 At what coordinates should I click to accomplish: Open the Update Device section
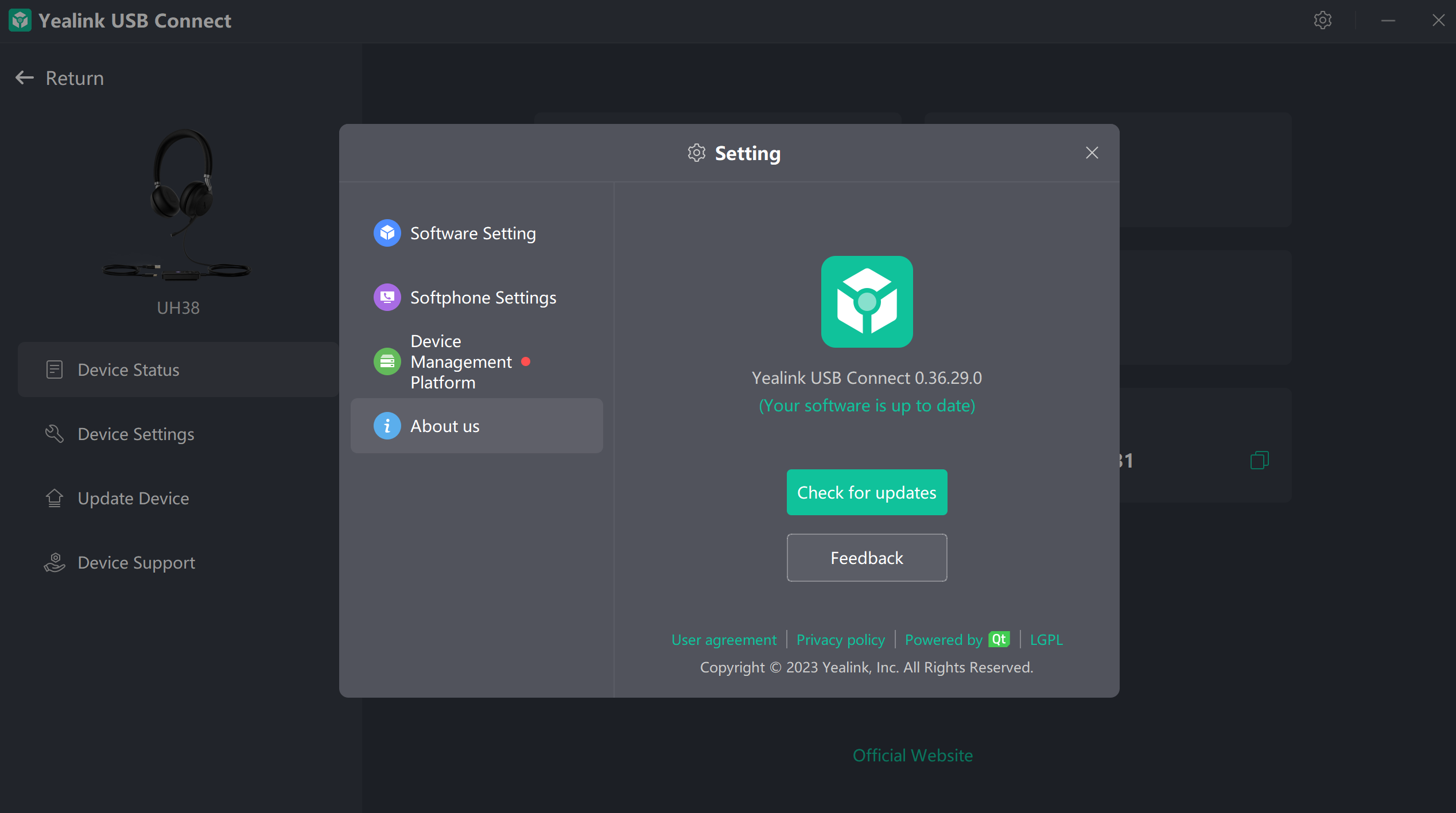click(133, 498)
